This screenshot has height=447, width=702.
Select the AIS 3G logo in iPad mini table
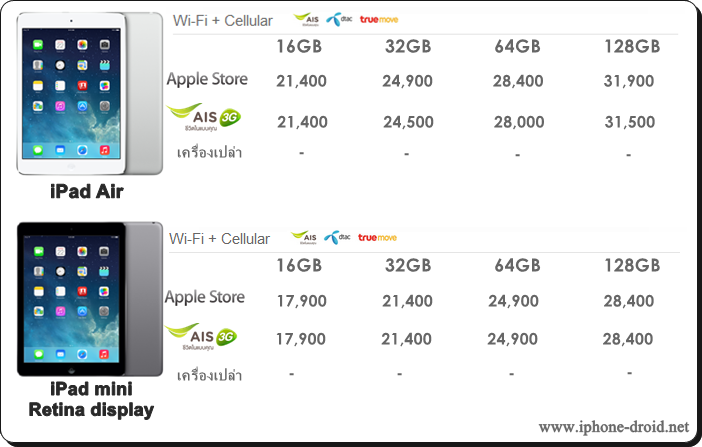tap(201, 336)
